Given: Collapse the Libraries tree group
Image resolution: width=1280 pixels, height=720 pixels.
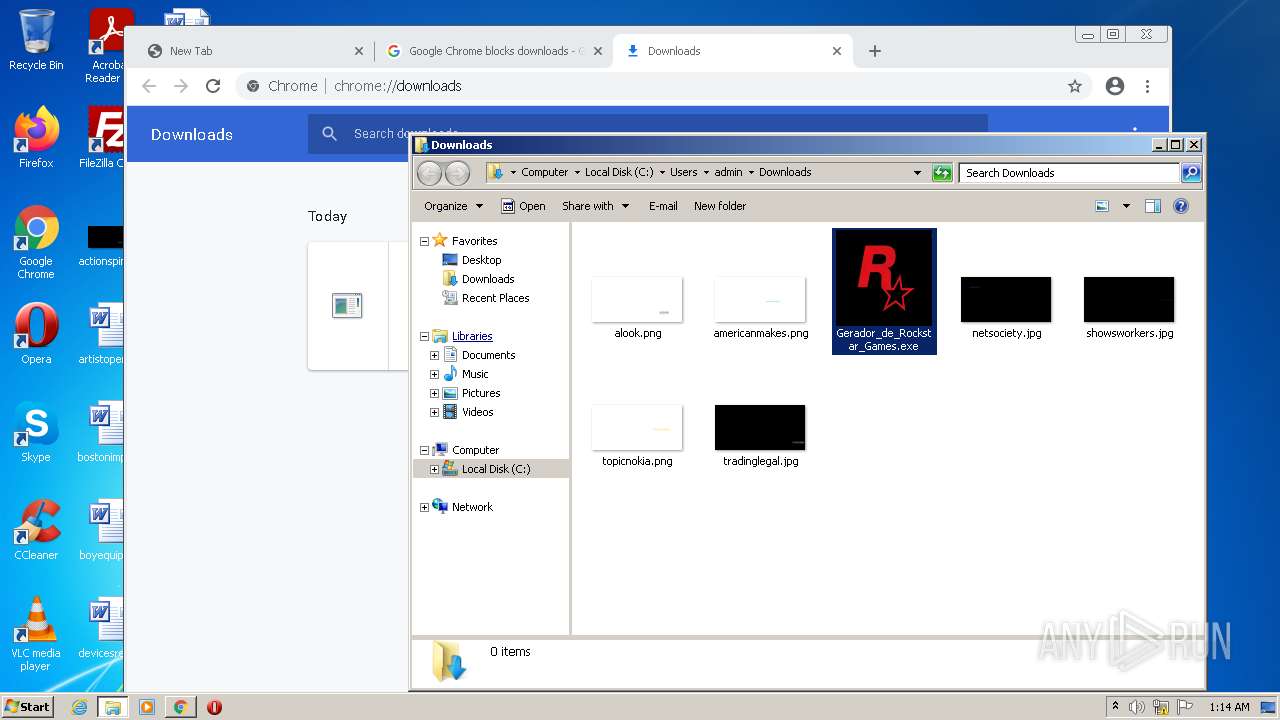Looking at the screenshot, I should pyautogui.click(x=424, y=336).
